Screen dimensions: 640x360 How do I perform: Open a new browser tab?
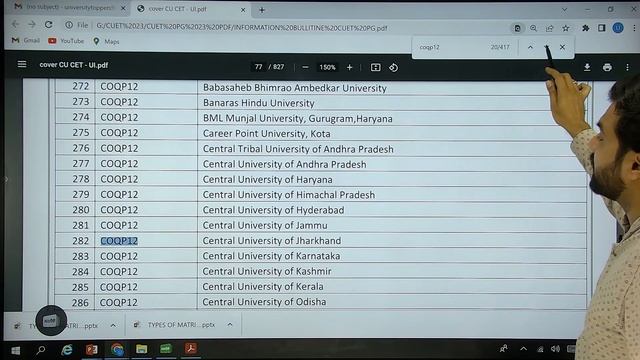click(x=262, y=10)
